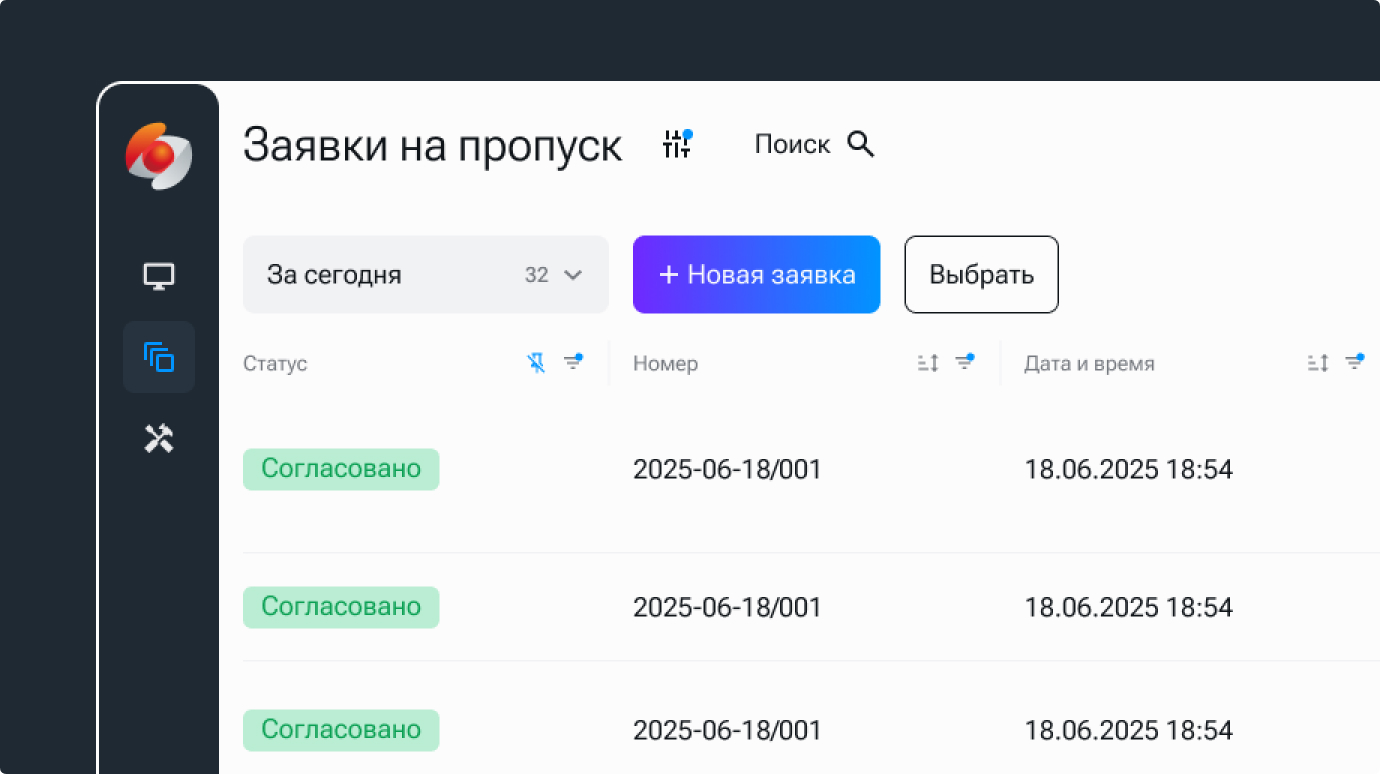Create a request with Новая заявка button

[757, 274]
